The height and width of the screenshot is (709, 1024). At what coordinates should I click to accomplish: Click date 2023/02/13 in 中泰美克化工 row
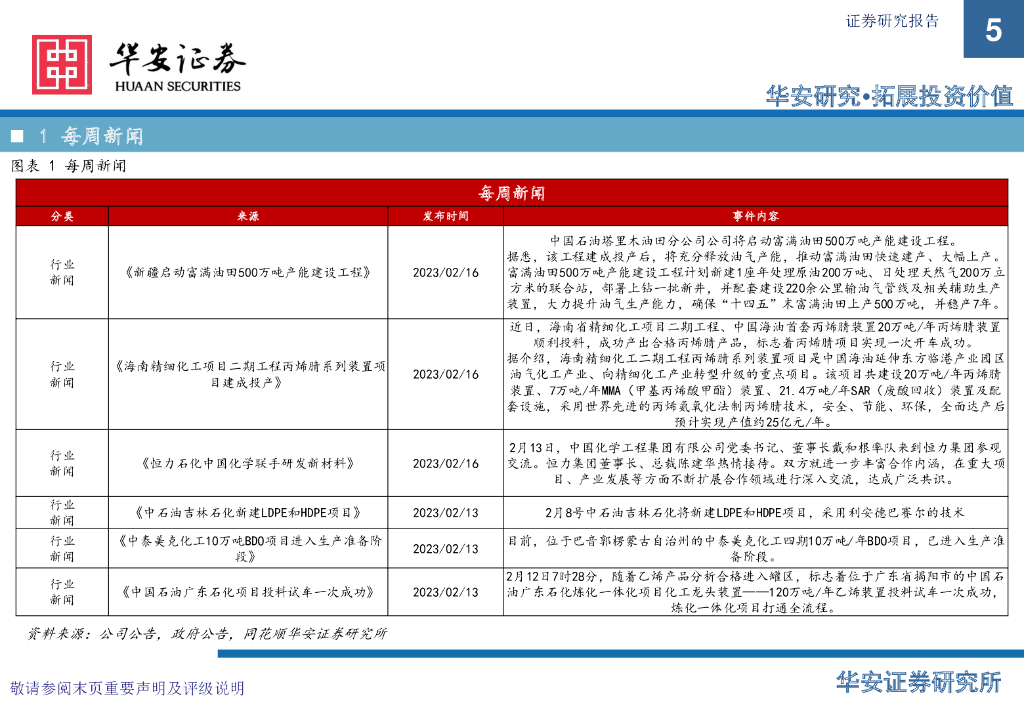445,548
